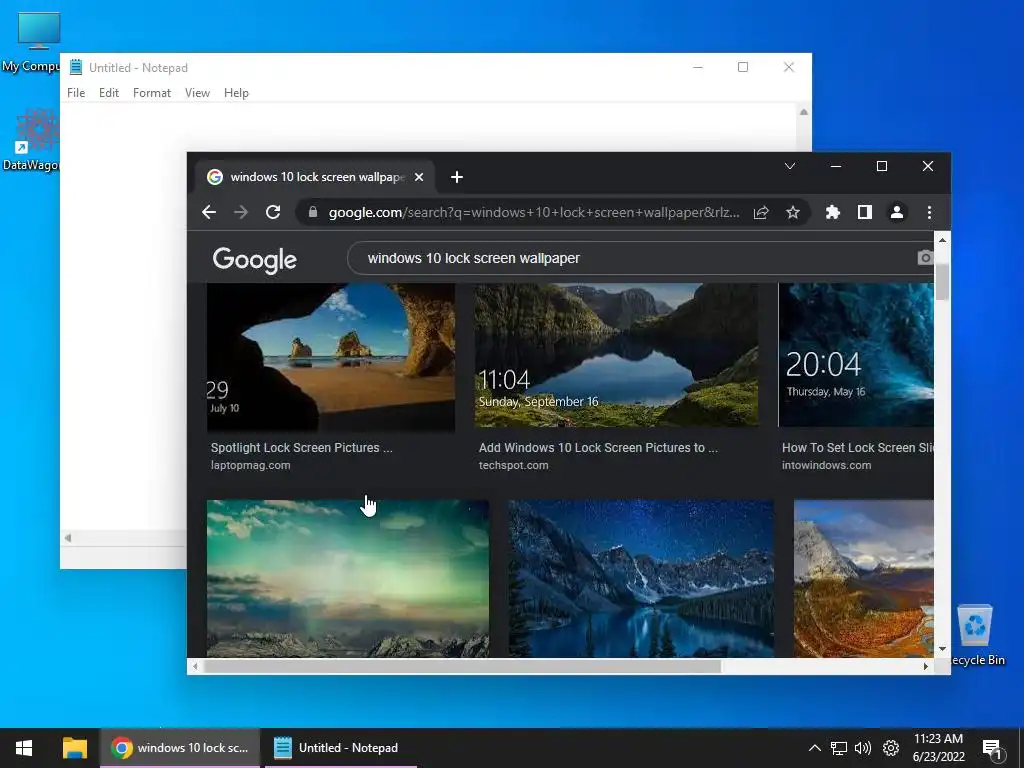This screenshot has width=1024, height=768.
Task: Open Spotlight Lock Screen Pictures thumbnail
Action: click(331, 357)
